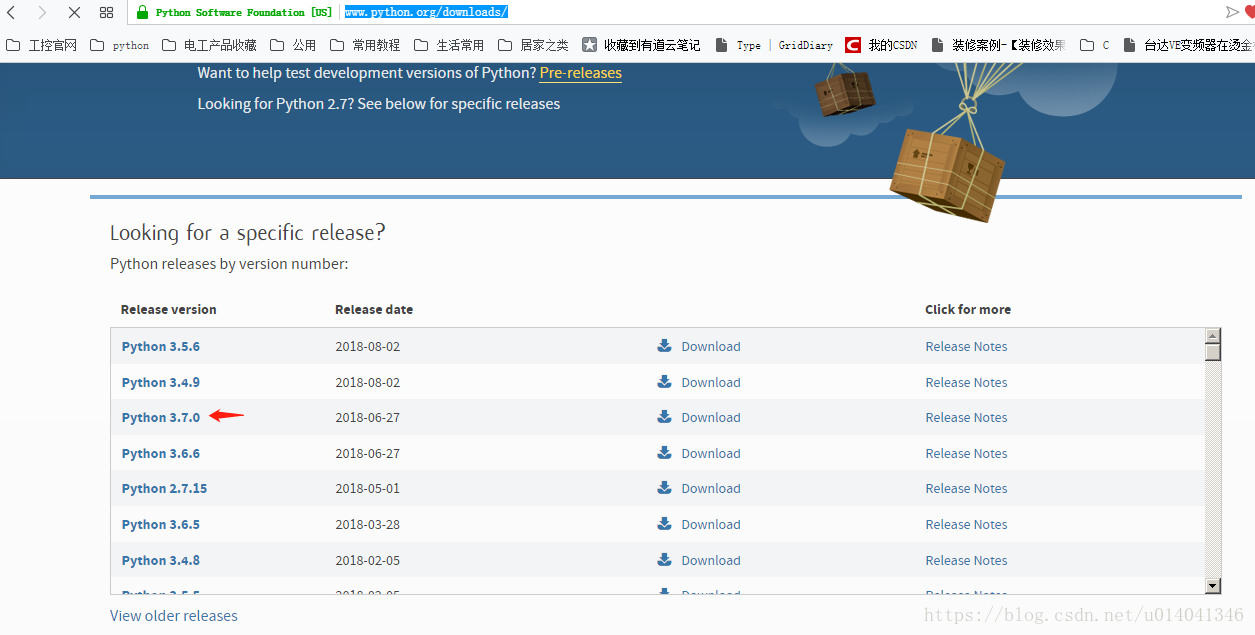Open the Python 3.6.5 release link
The width and height of the screenshot is (1255, 635).
click(160, 525)
